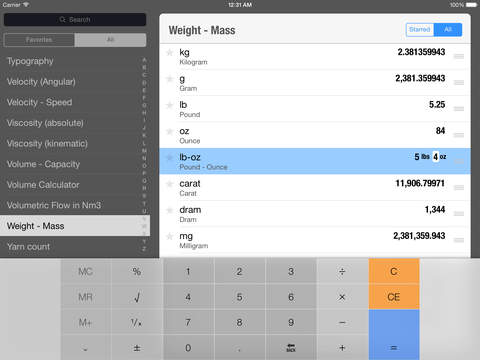Tap the reciprocal 1/x key
This screenshot has width=480, height=360.
pos(137,322)
